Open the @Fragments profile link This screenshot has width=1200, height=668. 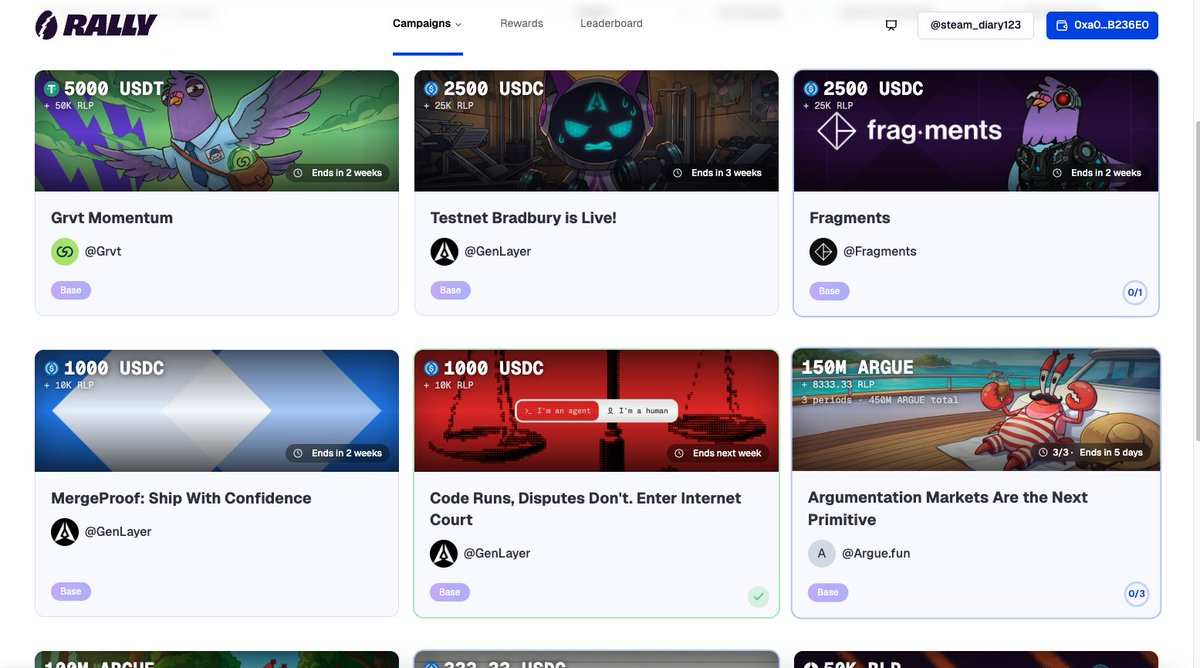coord(880,252)
